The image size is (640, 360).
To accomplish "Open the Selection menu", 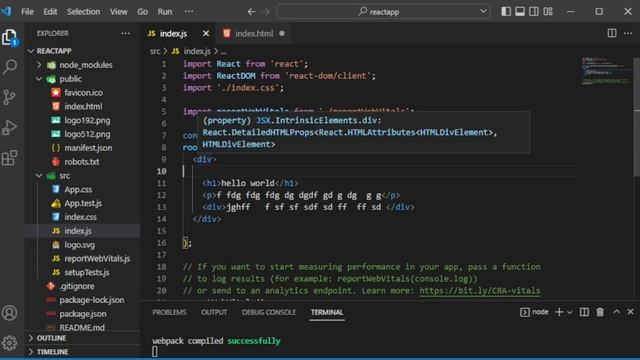I will [x=83, y=11].
